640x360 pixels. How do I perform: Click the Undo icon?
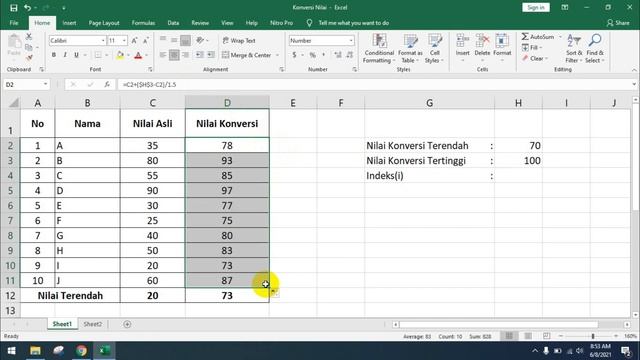(27, 8)
